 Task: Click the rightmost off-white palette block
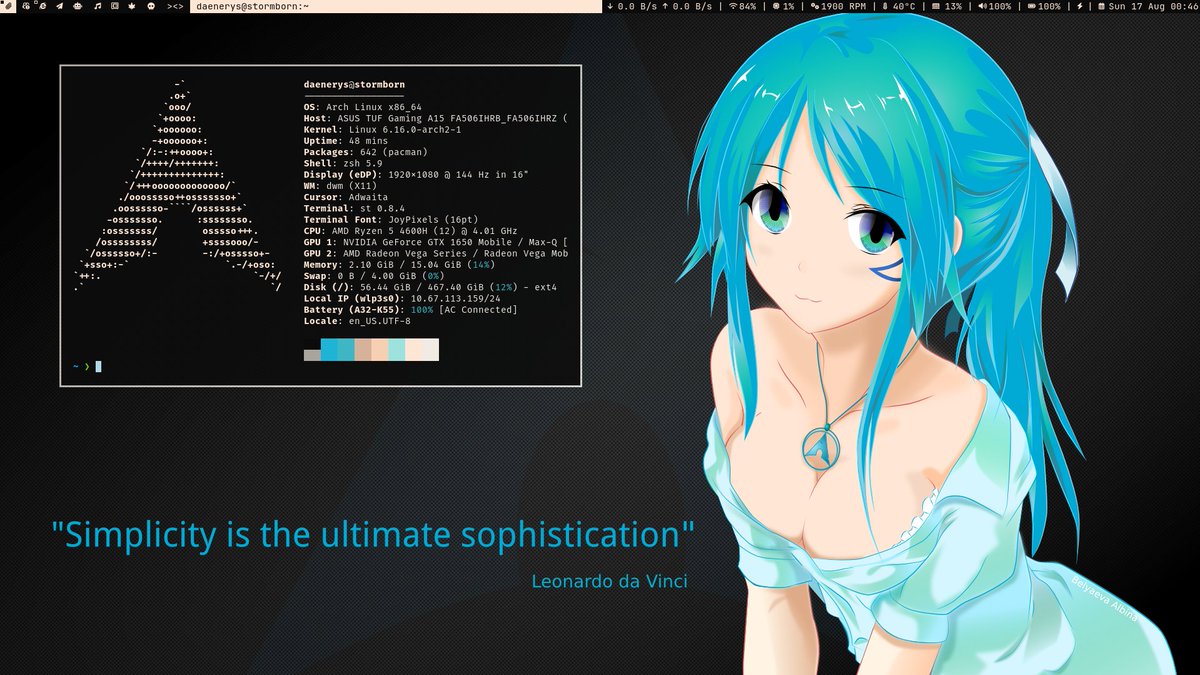tap(431, 349)
